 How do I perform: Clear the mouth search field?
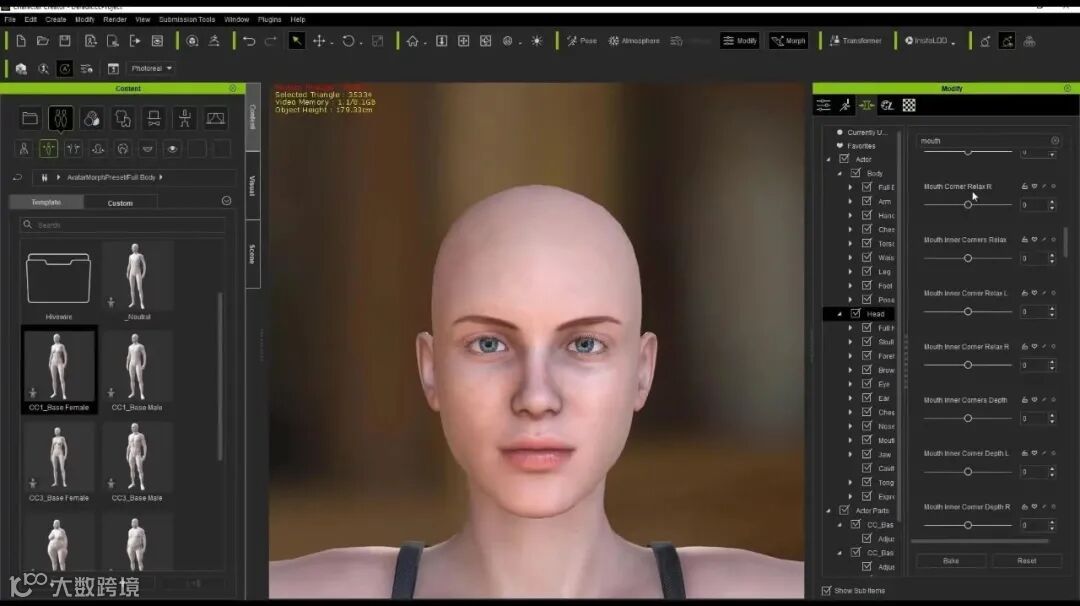1055,140
